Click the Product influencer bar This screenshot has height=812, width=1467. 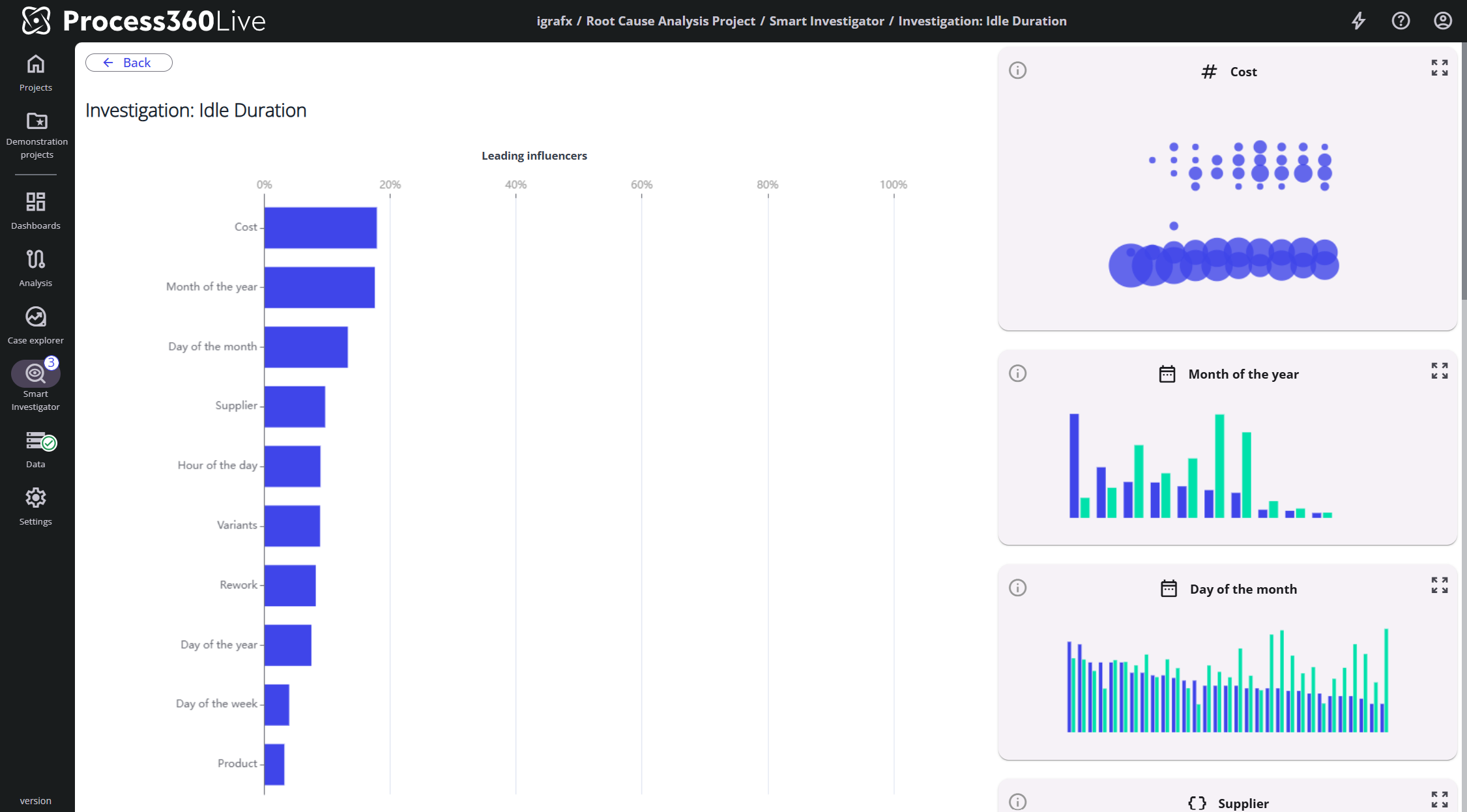click(x=274, y=764)
